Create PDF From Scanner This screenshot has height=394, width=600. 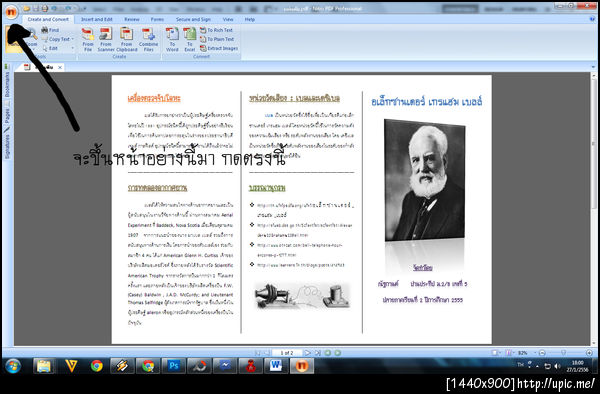coord(106,39)
